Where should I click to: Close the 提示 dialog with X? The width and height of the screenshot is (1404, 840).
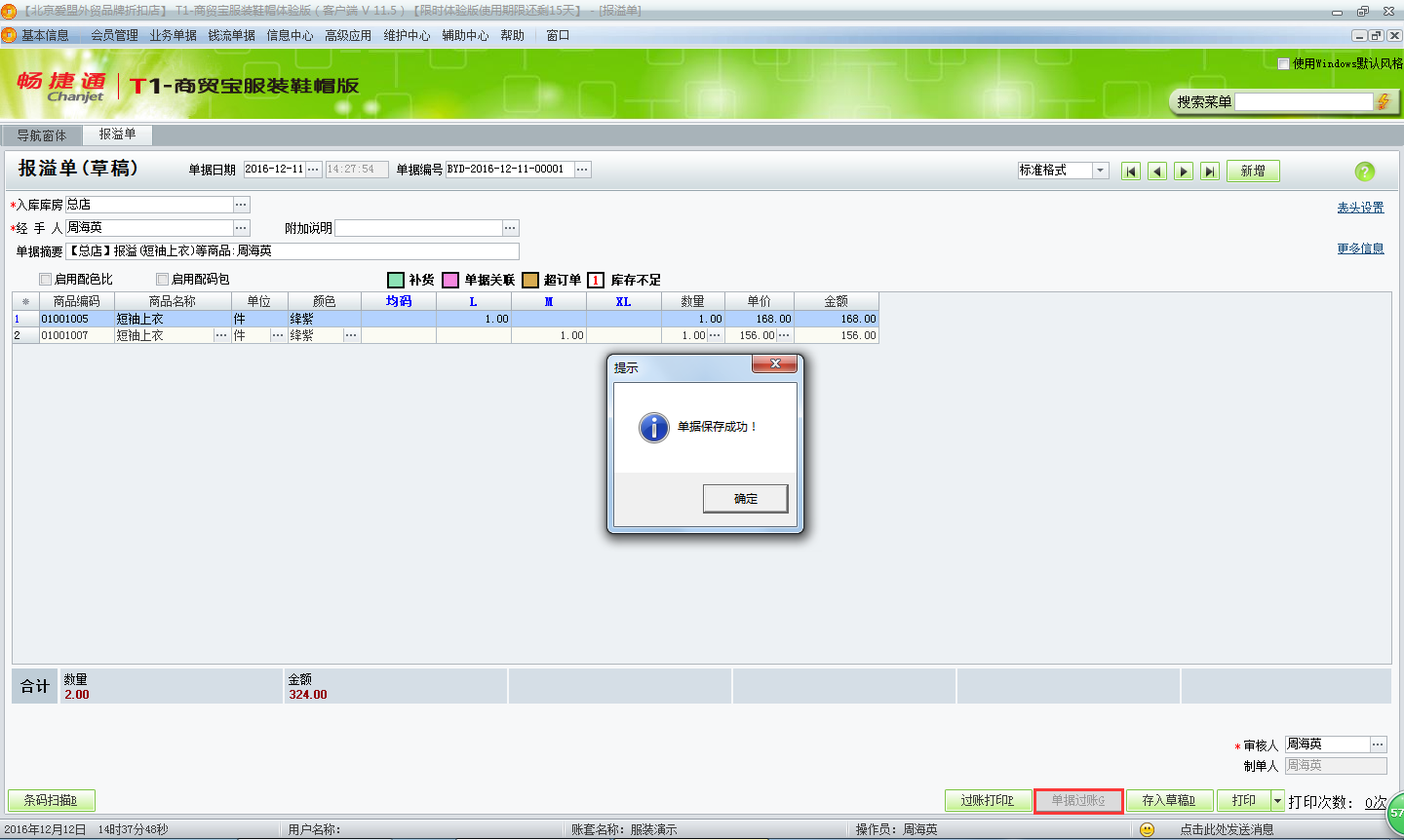click(775, 363)
